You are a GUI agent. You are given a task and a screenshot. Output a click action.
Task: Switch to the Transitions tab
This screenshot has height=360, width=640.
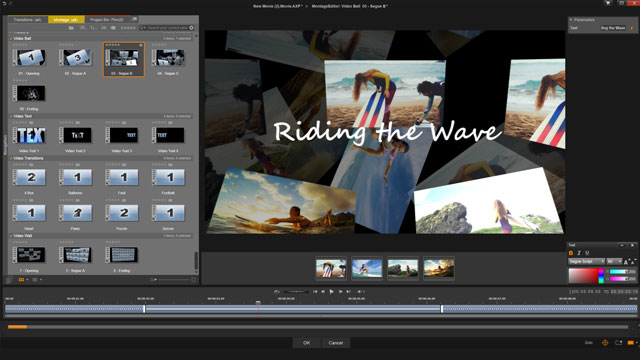tap(27, 20)
